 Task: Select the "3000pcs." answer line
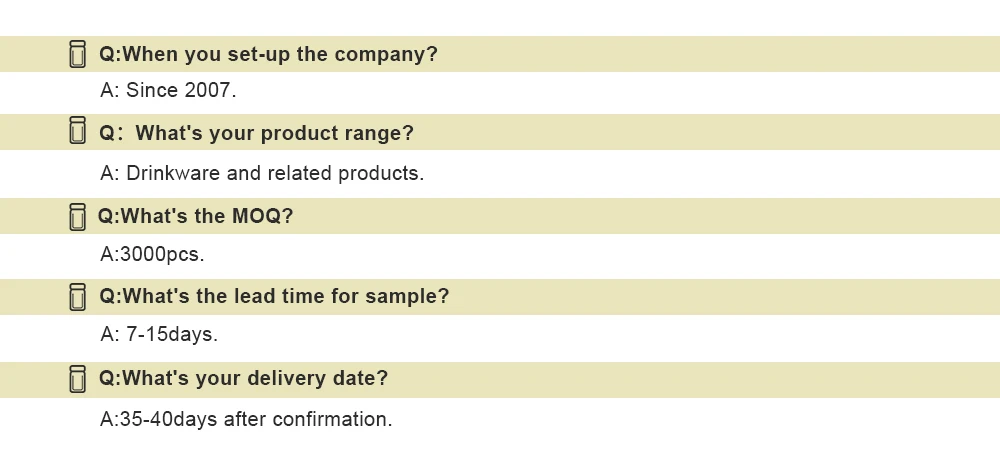tap(152, 254)
